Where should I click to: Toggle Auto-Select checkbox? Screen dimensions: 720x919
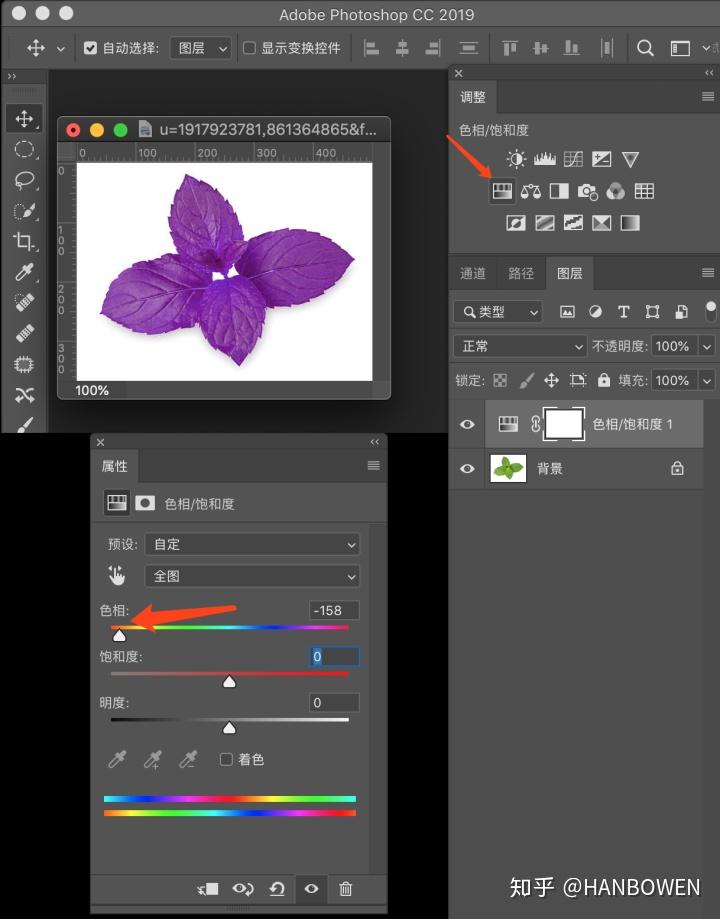pos(90,48)
